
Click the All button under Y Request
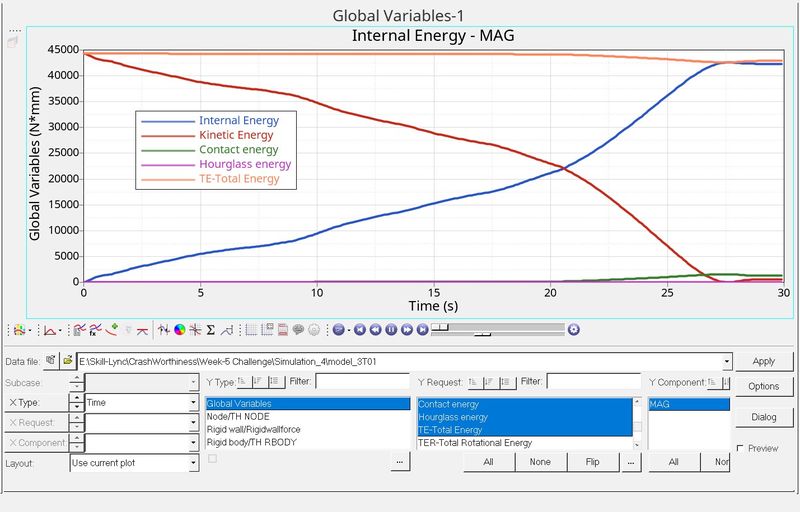488,462
